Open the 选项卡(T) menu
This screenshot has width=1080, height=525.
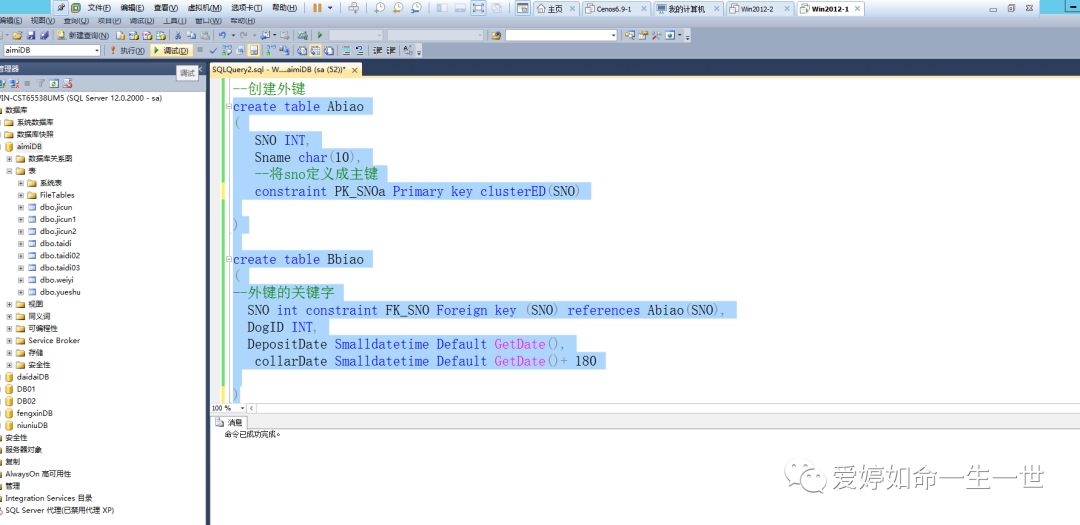click(x=247, y=8)
